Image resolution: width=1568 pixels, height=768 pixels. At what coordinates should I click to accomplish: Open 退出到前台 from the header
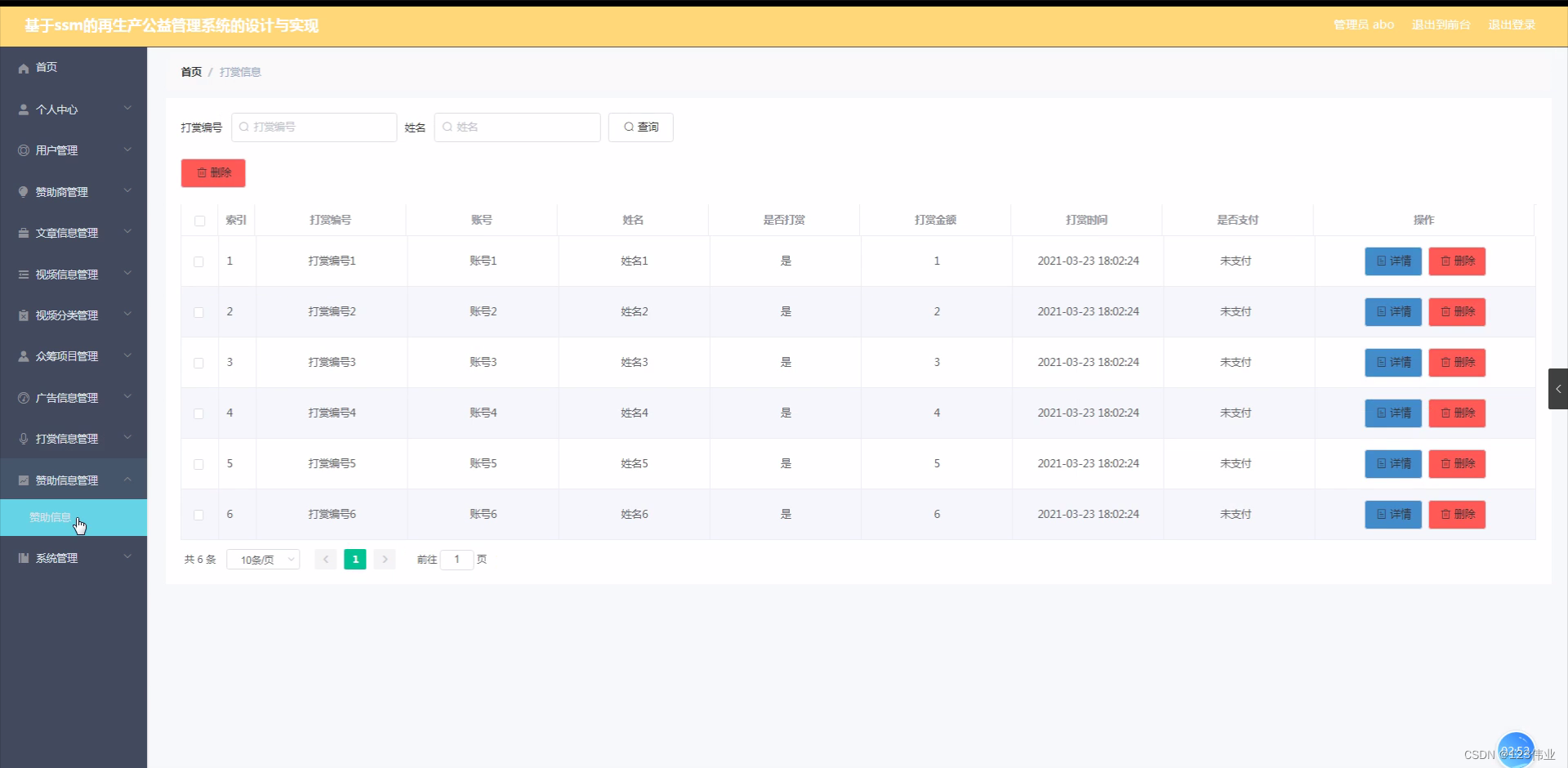pyautogui.click(x=1440, y=25)
